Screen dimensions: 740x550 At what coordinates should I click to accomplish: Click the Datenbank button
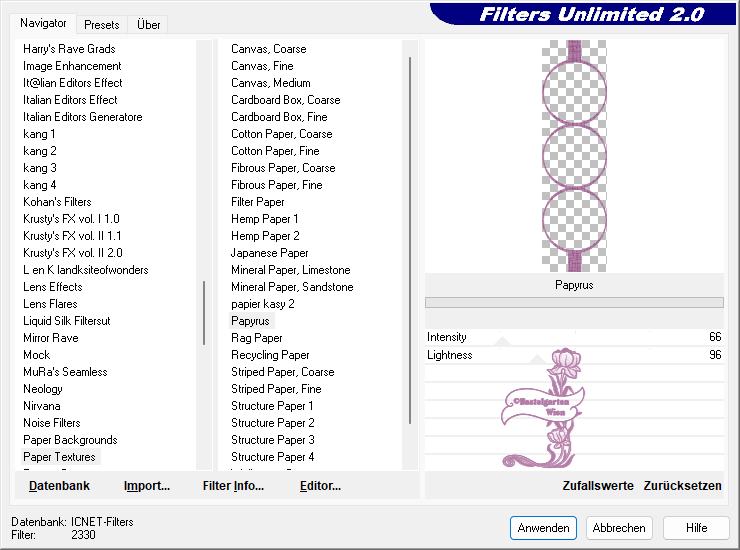click(x=59, y=486)
